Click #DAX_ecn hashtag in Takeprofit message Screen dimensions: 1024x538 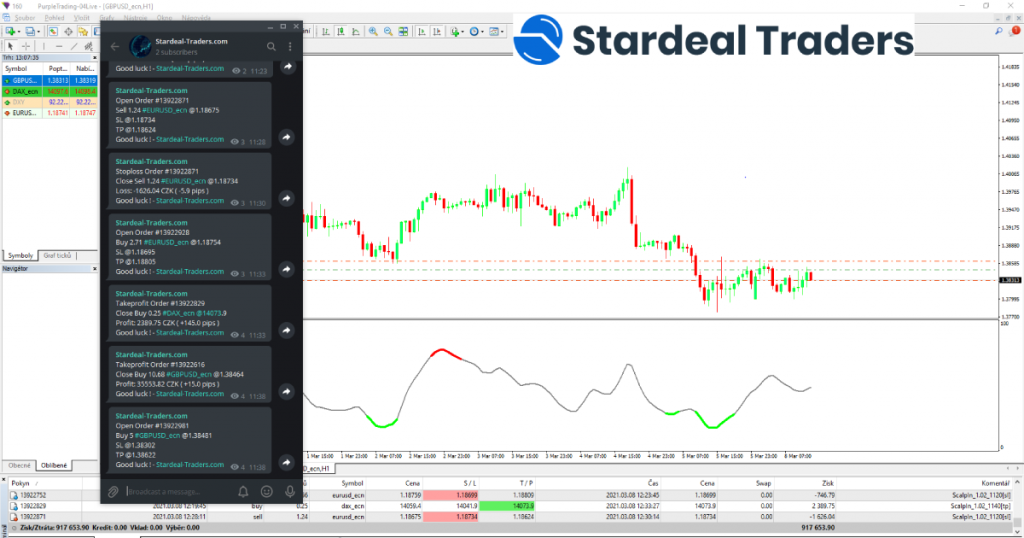click(x=179, y=313)
